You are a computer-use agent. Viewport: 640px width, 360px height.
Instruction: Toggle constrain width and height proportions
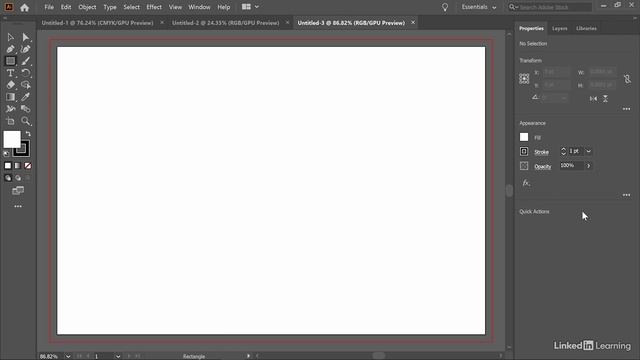[x=627, y=79]
